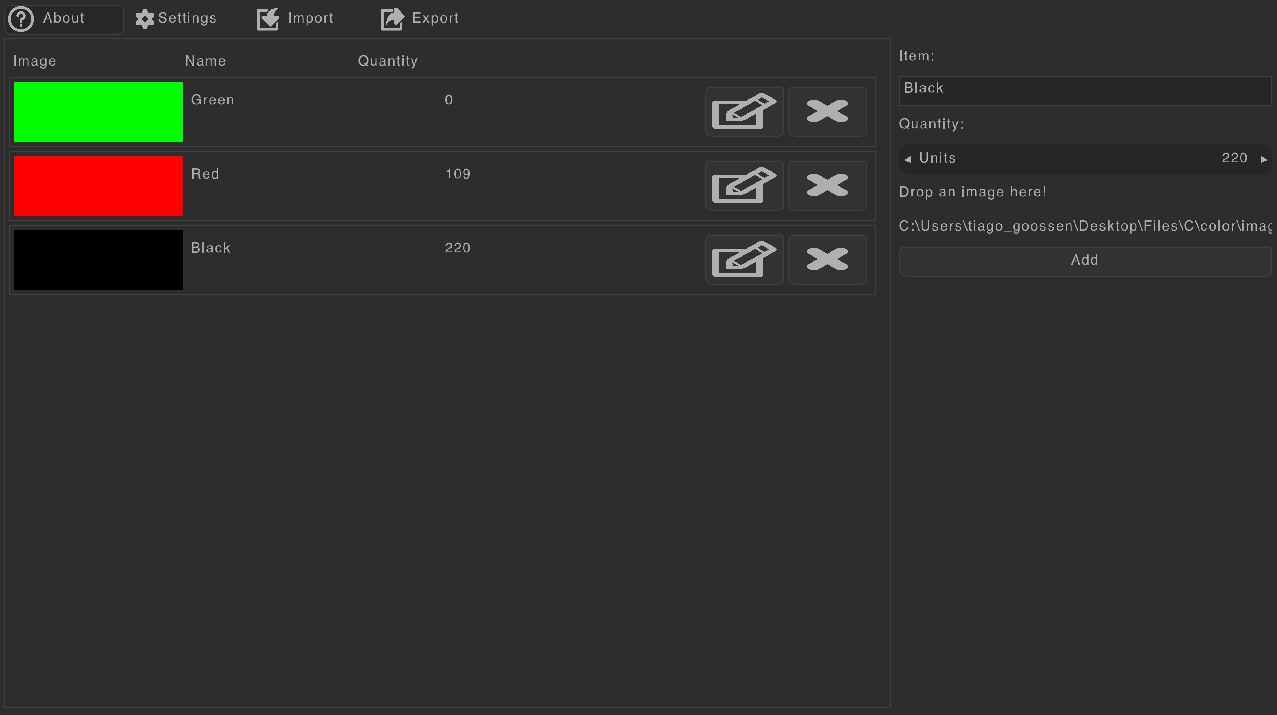1277x715 pixels.
Task: Click the Item name input field
Action: point(1084,89)
